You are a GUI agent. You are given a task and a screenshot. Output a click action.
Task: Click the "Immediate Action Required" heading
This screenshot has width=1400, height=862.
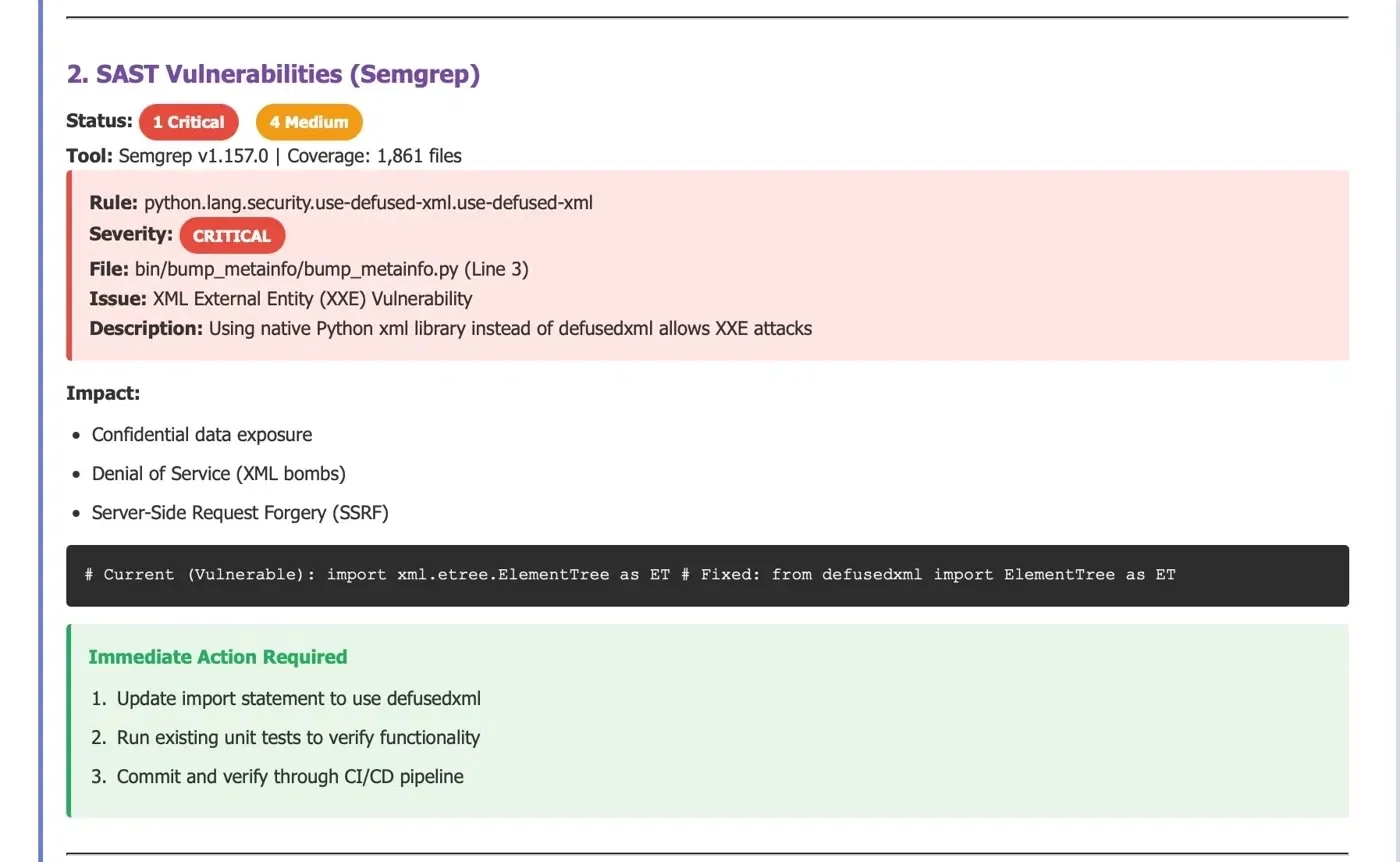pyautogui.click(x=218, y=657)
